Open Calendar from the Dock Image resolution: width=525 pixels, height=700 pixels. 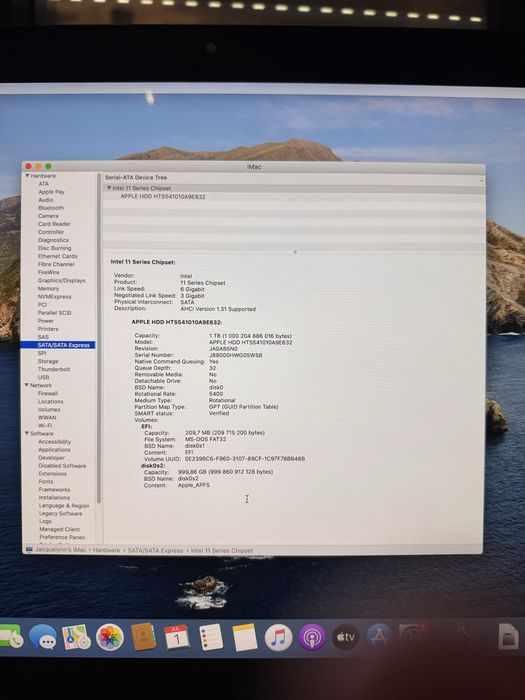click(177, 637)
